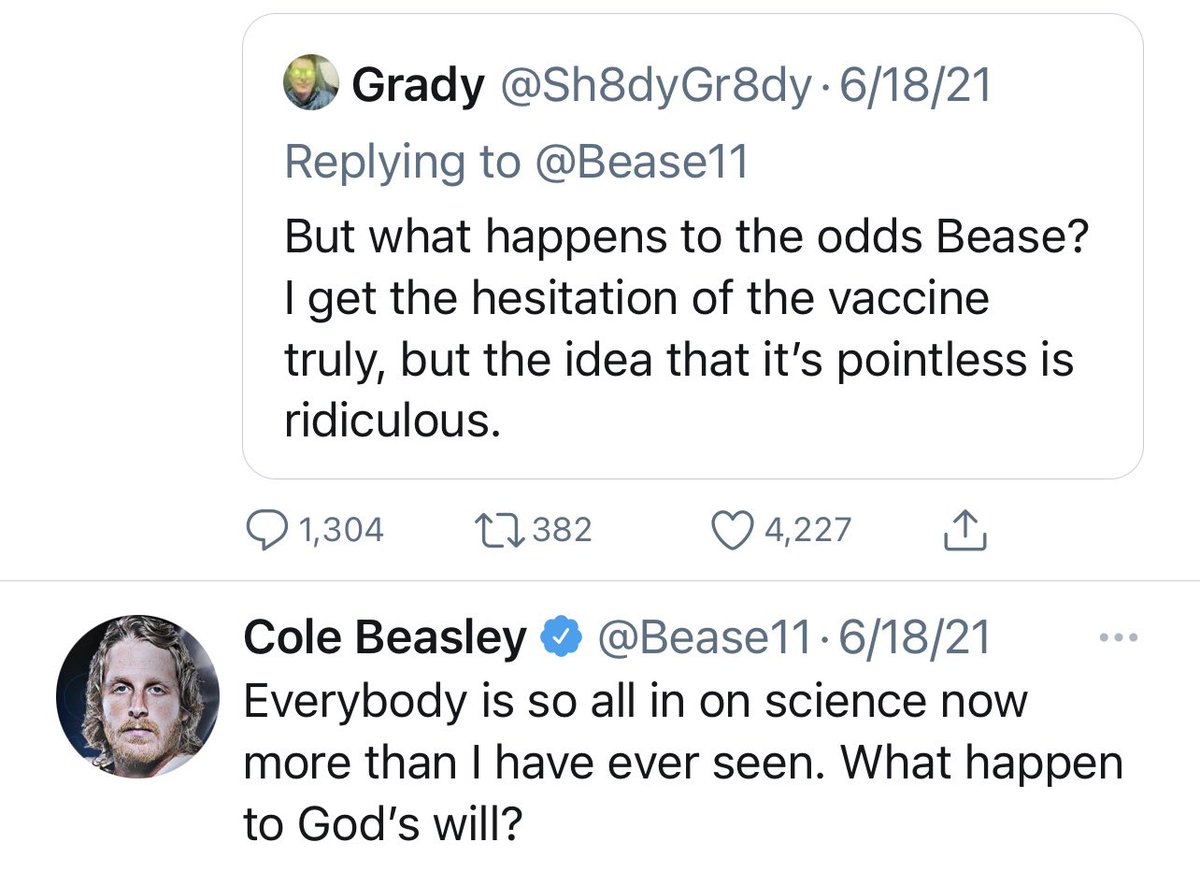Open quoted tweet text about vaccine hesitation
The width and height of the screenshot is (1200, 871).
[x=680, y=328]
